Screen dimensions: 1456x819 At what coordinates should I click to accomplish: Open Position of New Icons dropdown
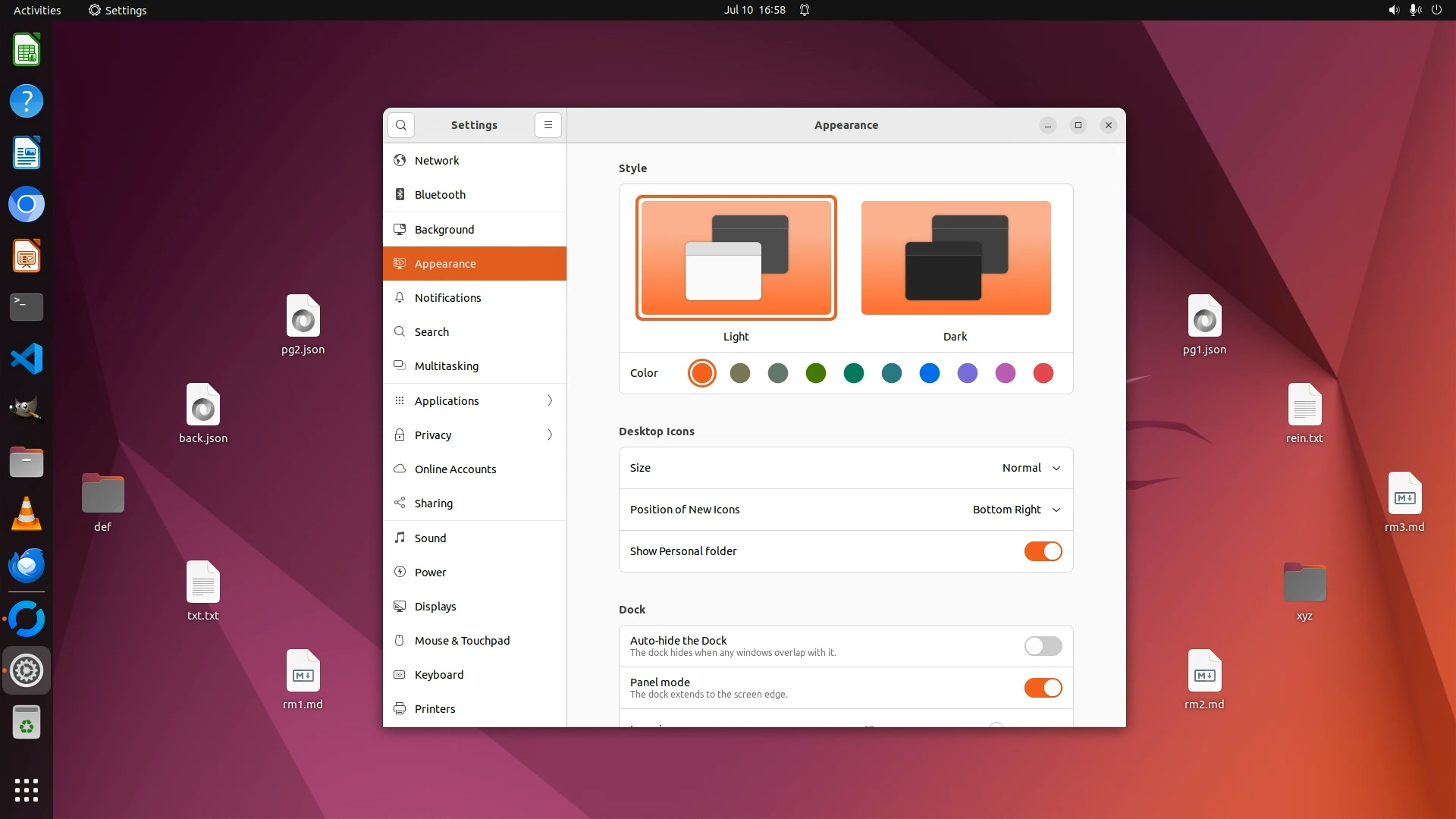1016,510
